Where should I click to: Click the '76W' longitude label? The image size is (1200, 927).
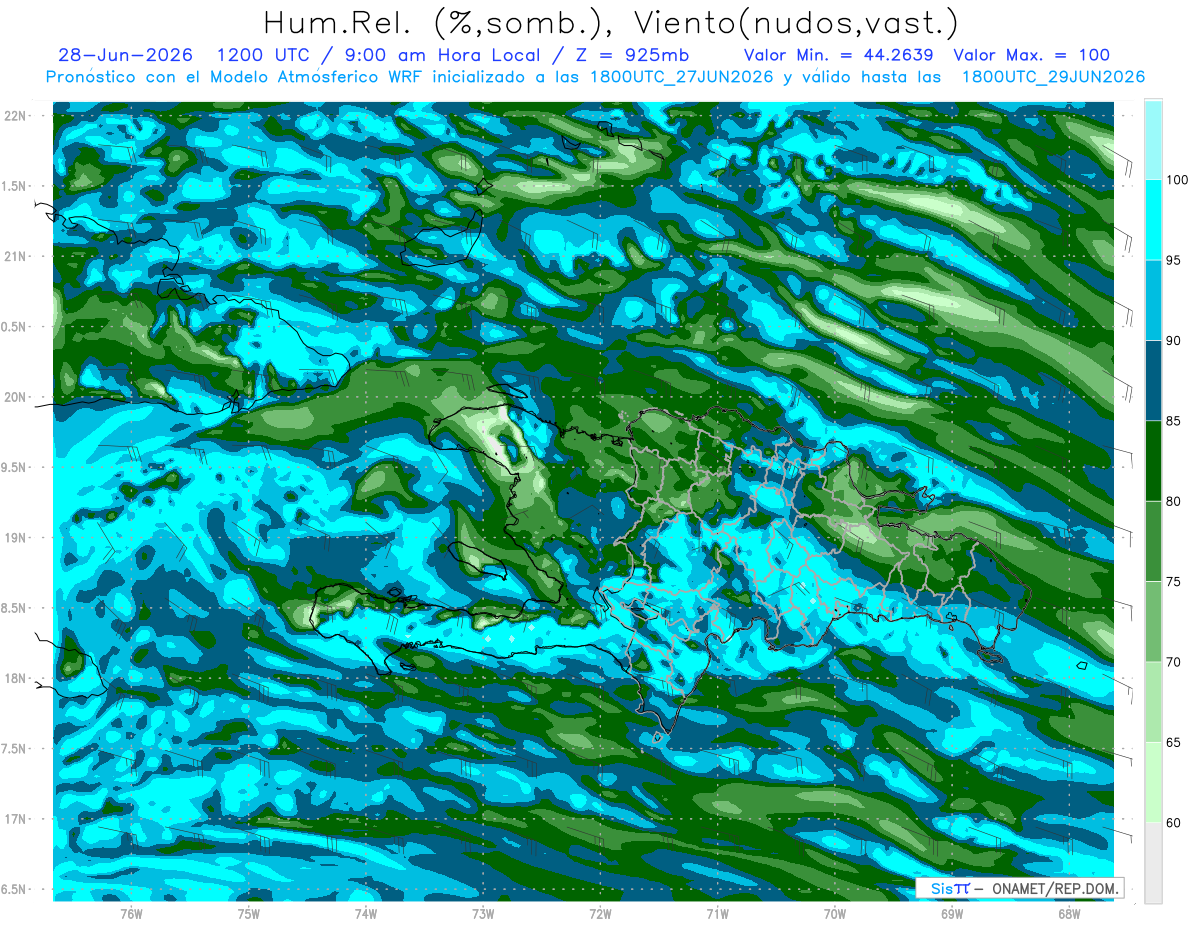(131, 914)
